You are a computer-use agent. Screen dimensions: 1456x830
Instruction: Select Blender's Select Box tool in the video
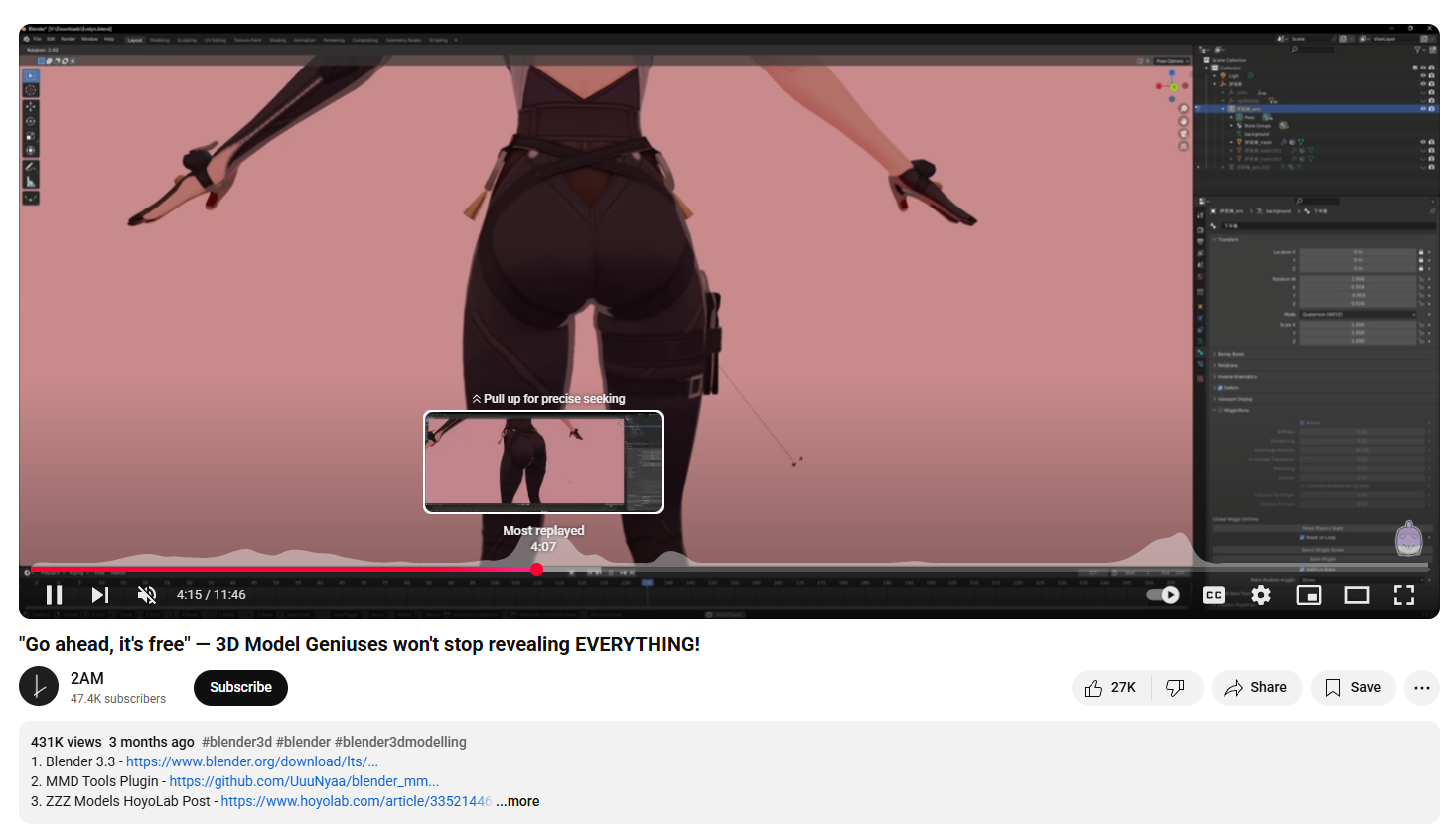click(31, 75)
